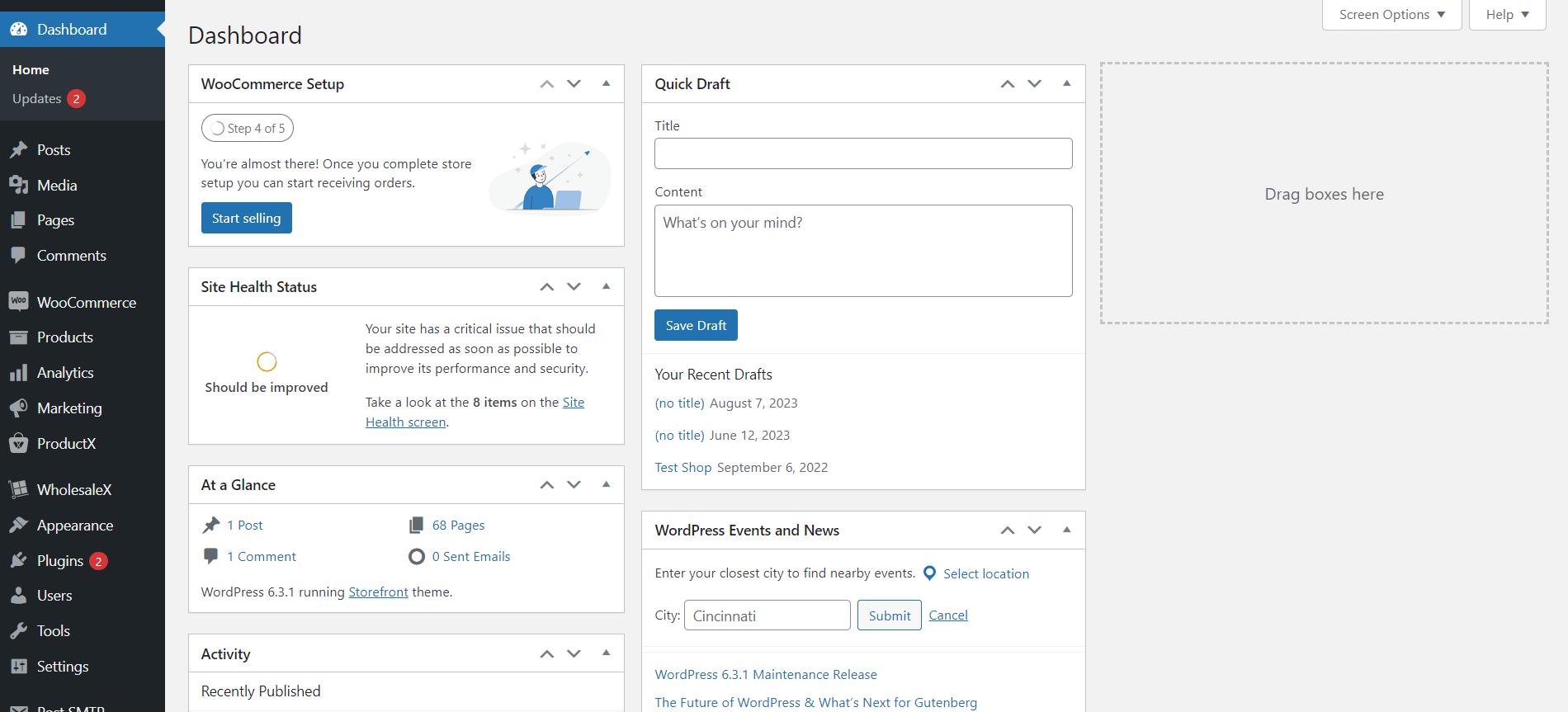Collapse the Activity panel

(x=607, y=653)
